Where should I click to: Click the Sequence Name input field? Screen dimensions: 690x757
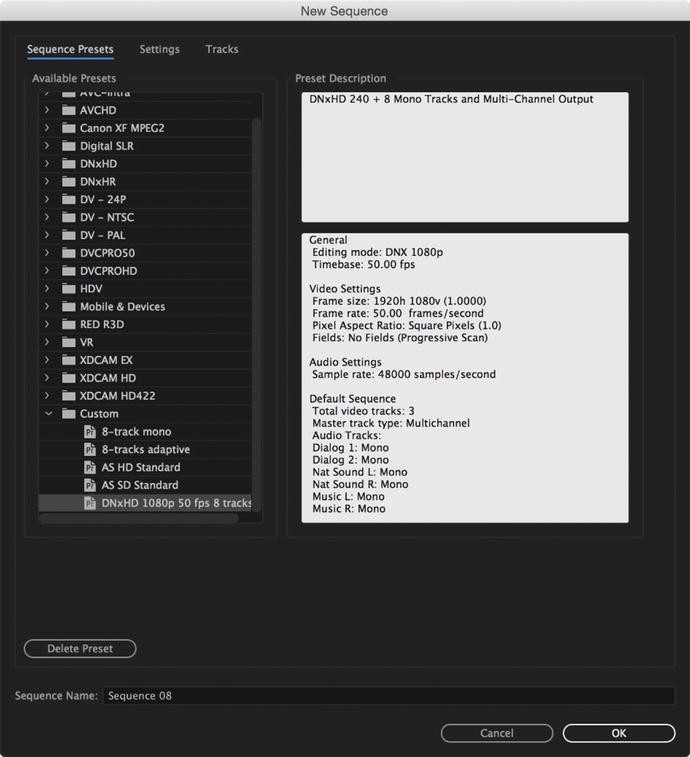coord(389,696)
